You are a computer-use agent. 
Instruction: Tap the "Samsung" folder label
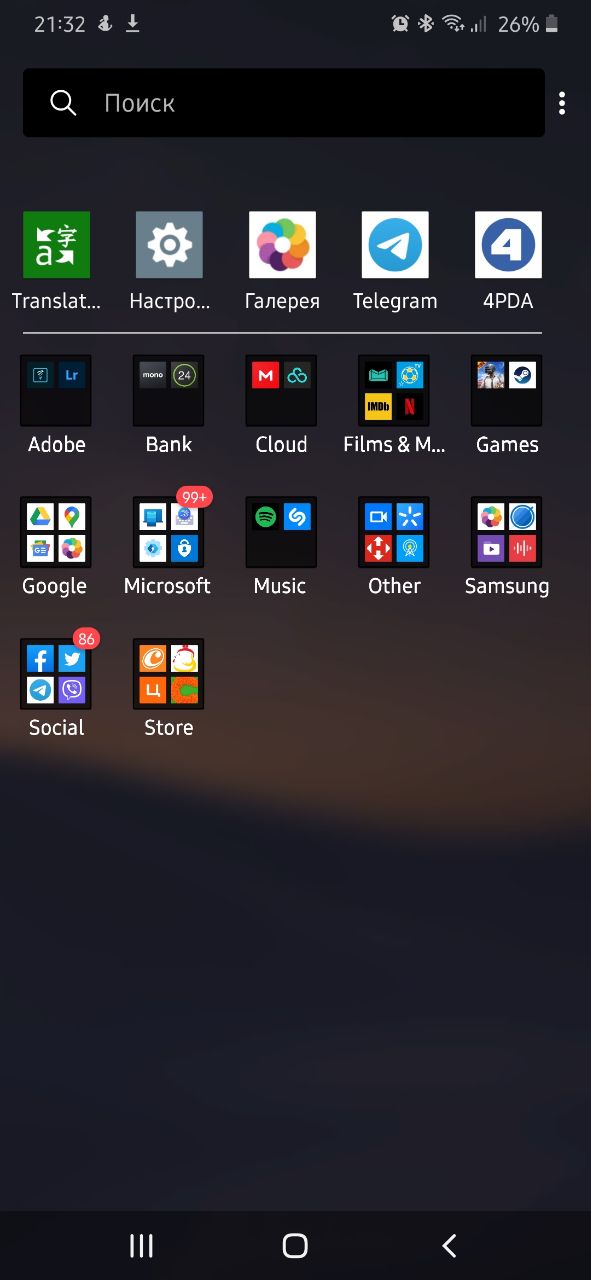(507, 586)
